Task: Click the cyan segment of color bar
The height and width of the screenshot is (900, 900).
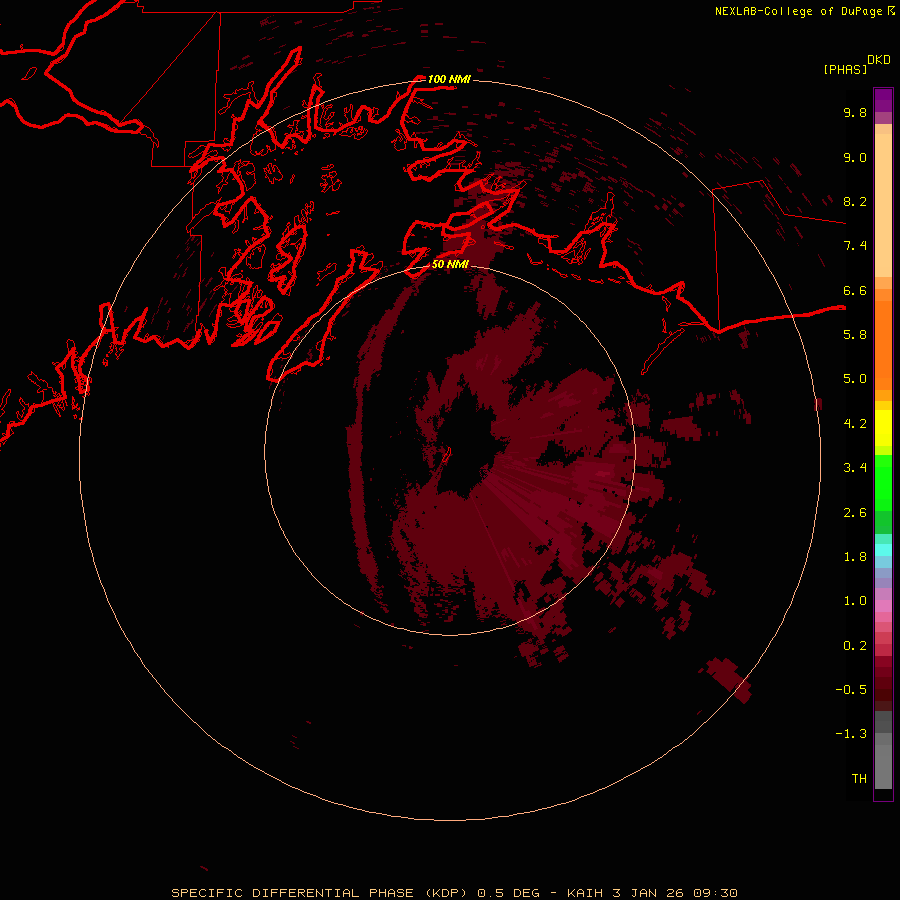Action: click(x=883, y=549)
